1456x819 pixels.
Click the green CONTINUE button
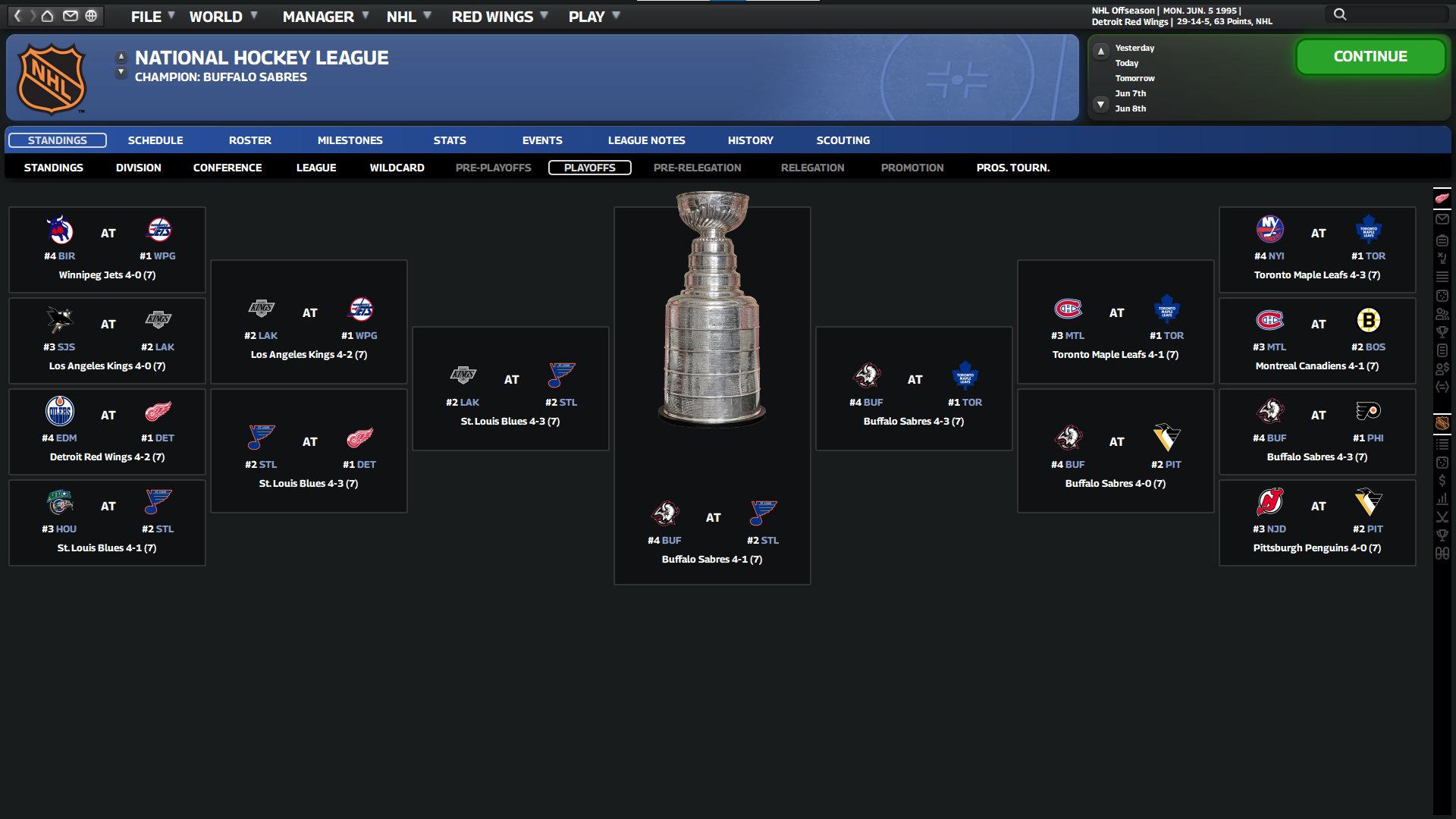click(1370, 57)
